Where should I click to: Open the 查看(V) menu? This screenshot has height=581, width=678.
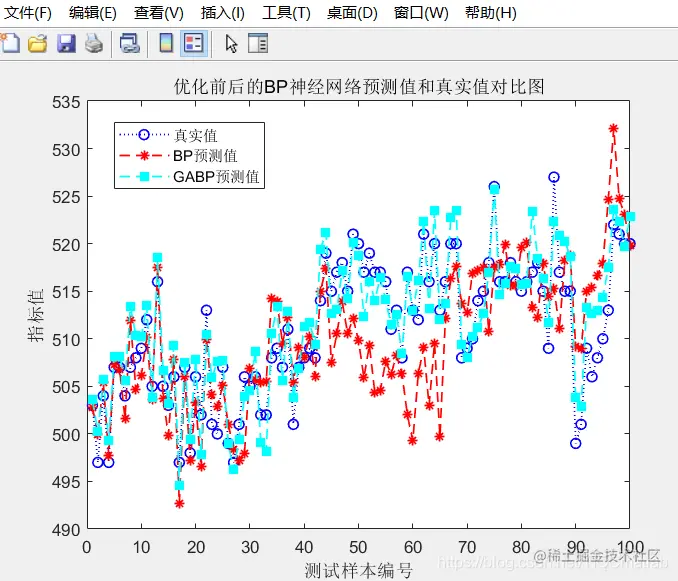(x=159, y=13)
